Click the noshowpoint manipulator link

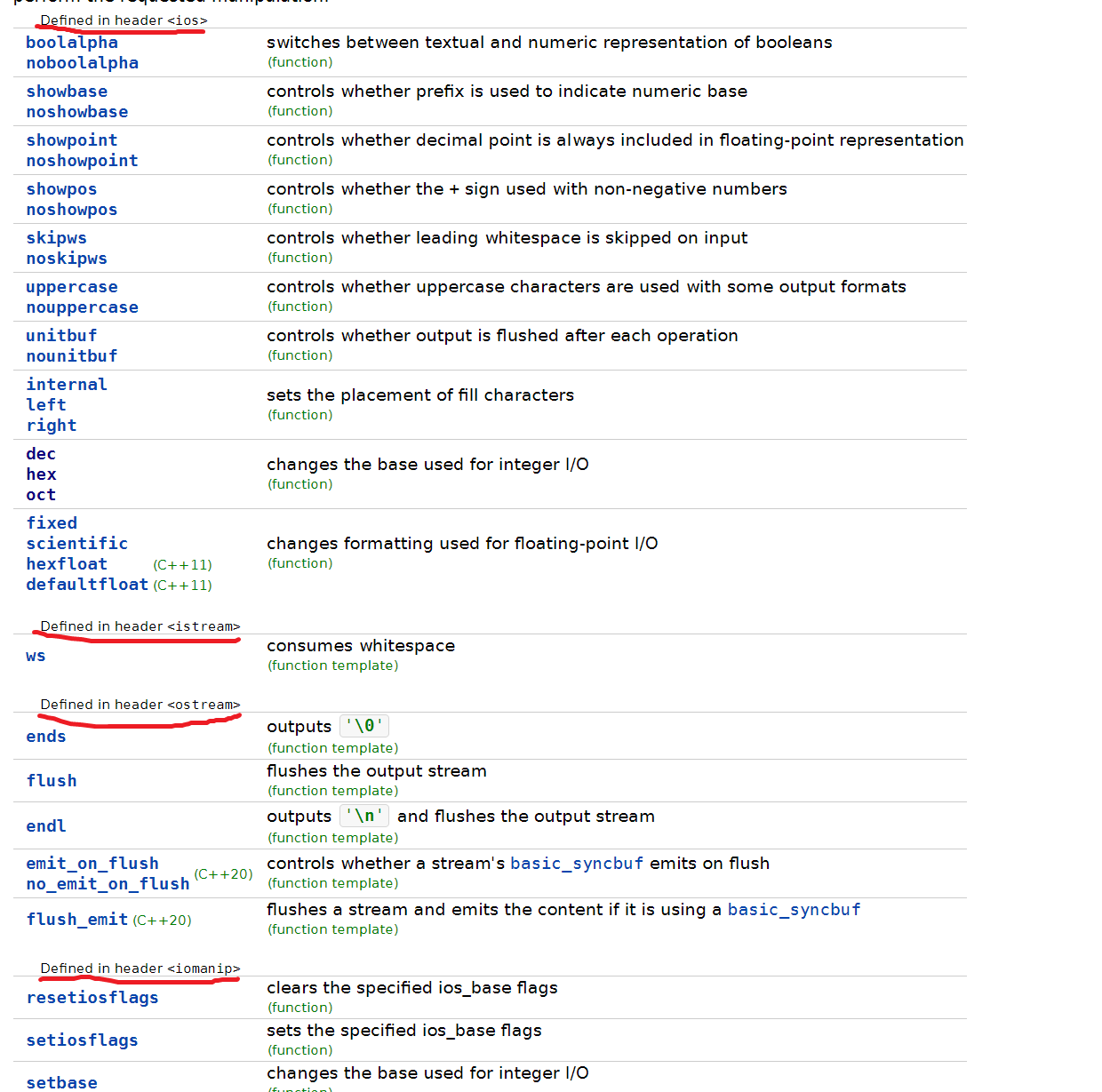83,161
